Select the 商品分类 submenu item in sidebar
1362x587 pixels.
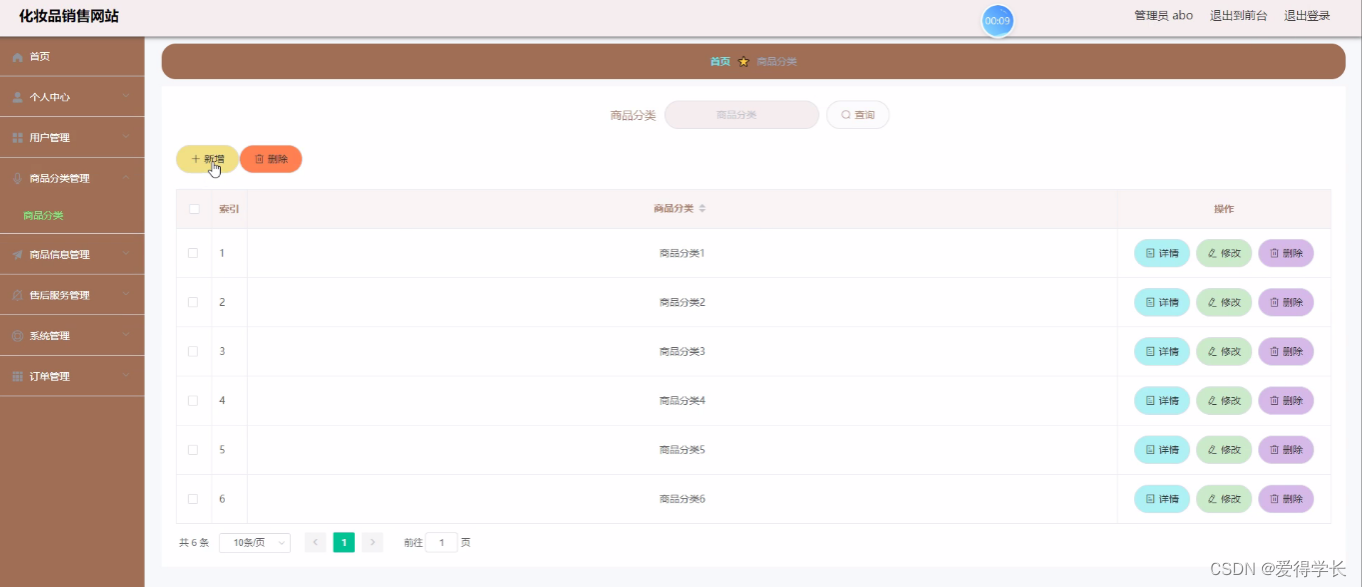pos(72,215)
